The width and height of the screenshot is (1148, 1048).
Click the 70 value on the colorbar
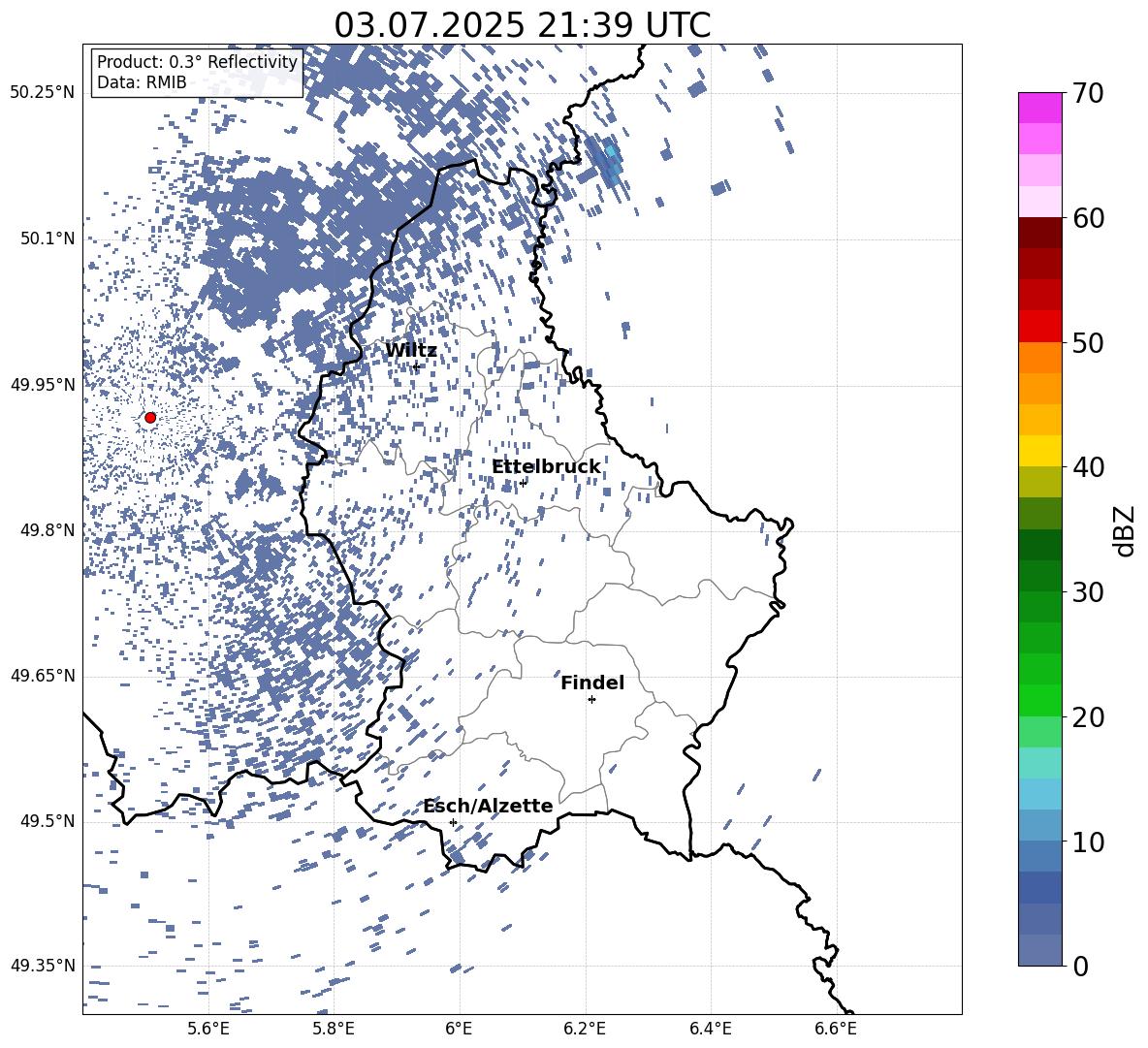(x=1088, y=93)
